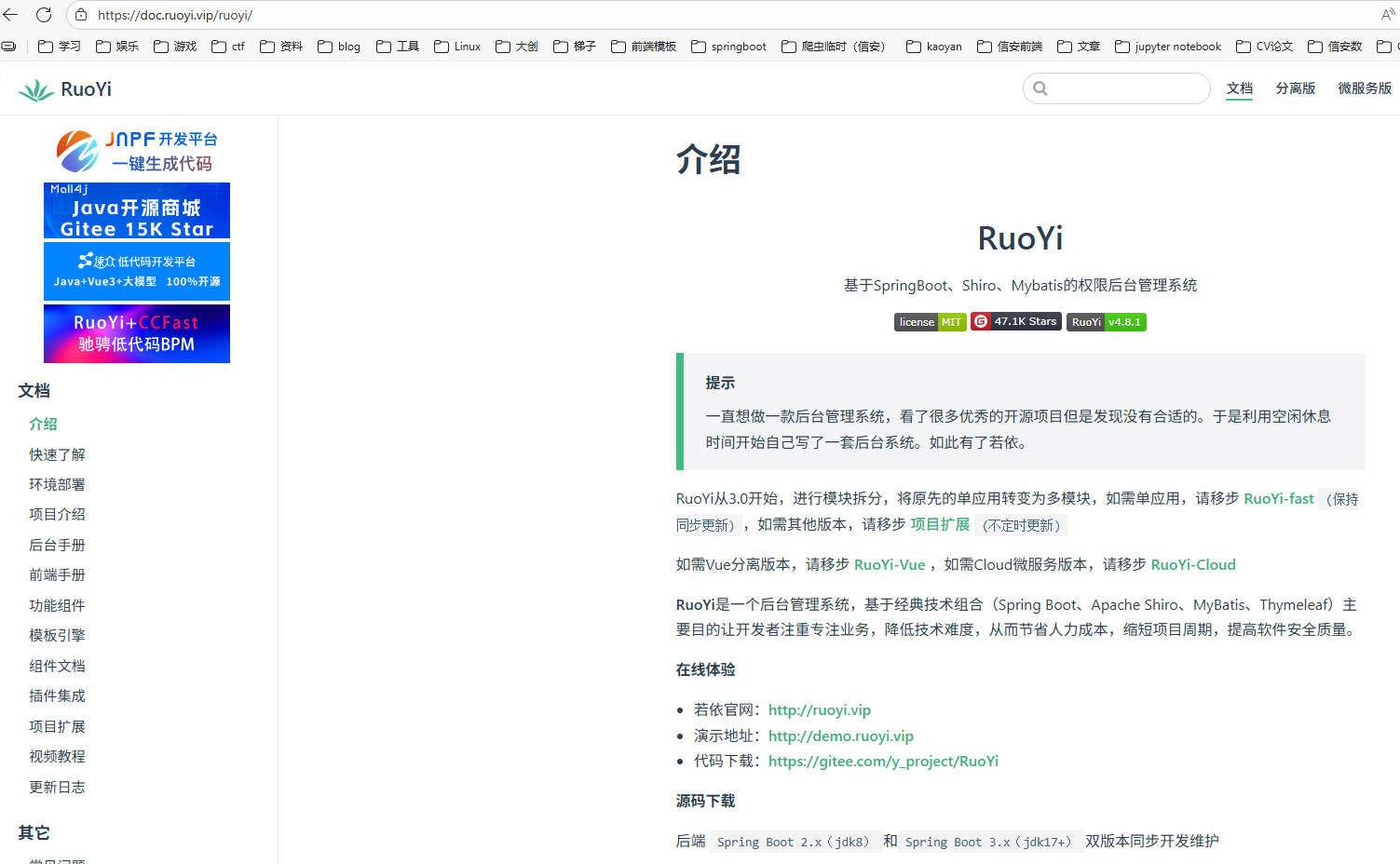
Task: Open 组件文档 in the sidebar
Action: pyautogui.click(x=57, y=667)
